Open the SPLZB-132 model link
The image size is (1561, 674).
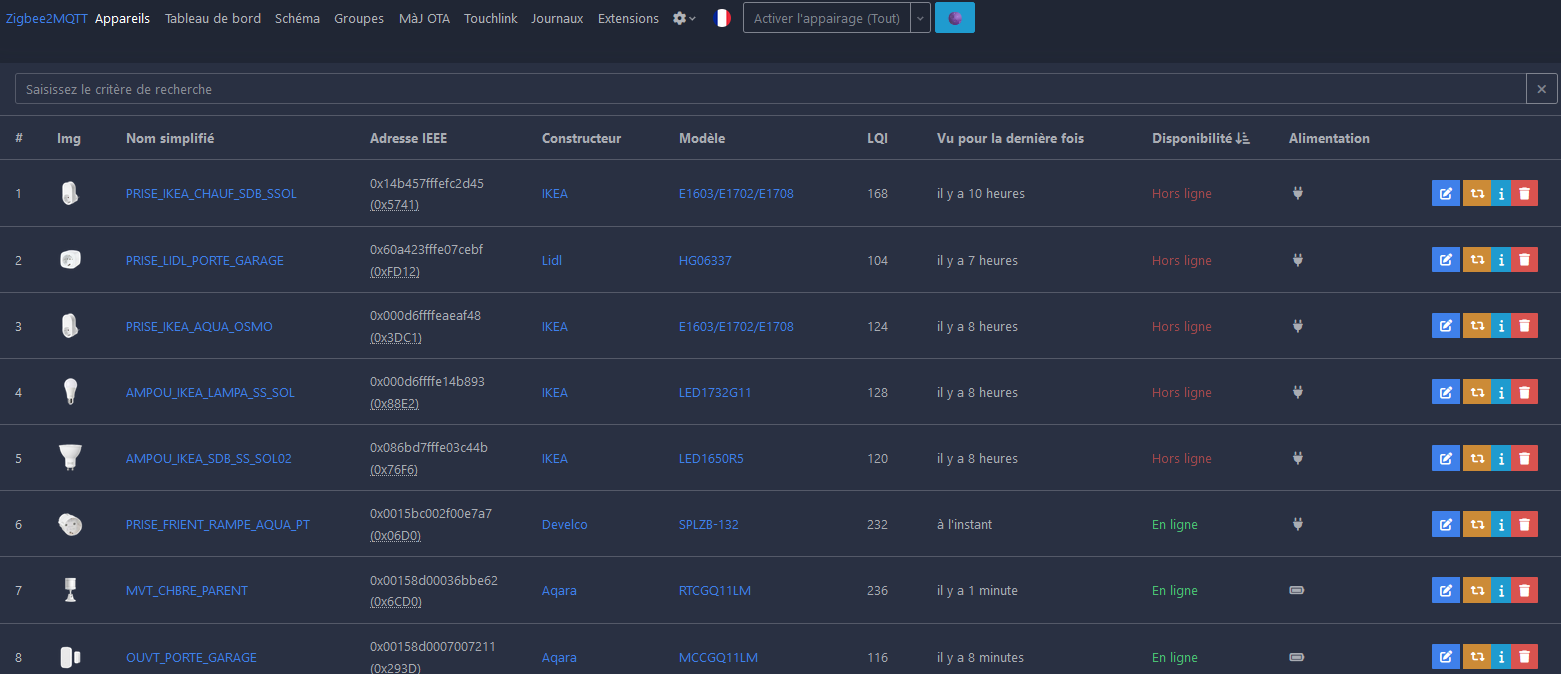coord(708,524)
